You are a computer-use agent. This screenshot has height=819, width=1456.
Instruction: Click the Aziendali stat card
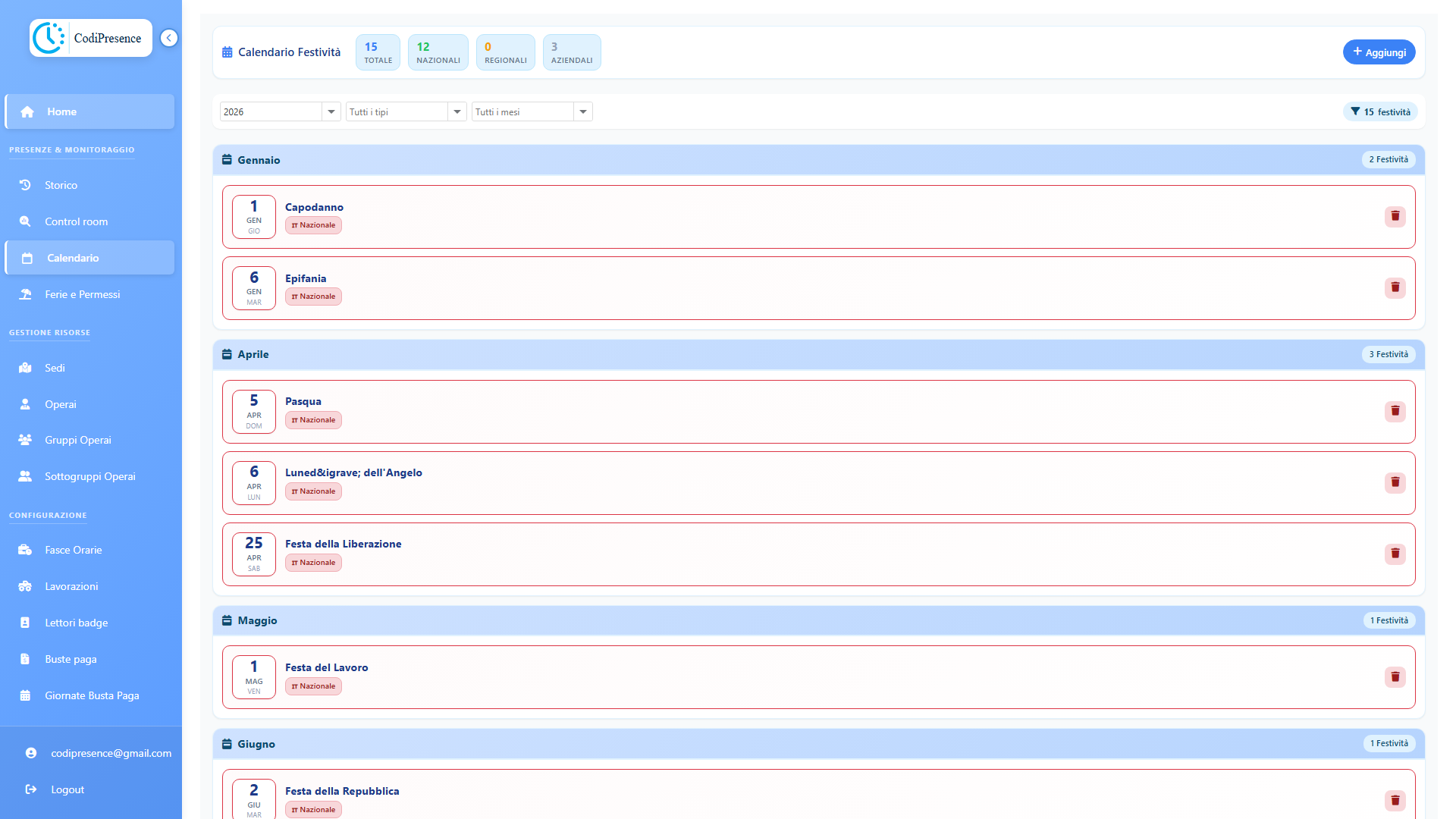coord(572,52)
